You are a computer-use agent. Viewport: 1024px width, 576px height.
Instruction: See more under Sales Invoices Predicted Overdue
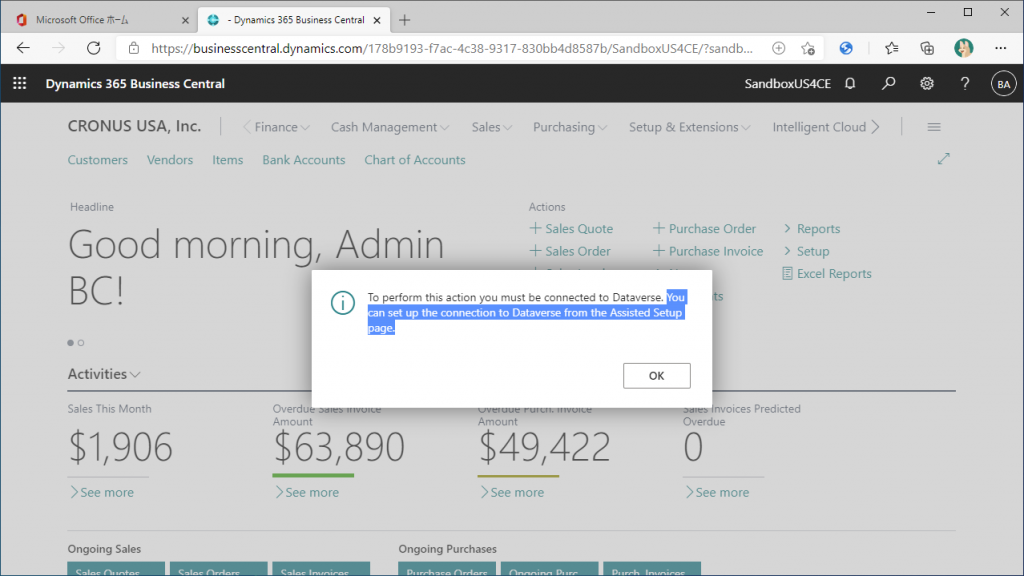click(716, 492)
